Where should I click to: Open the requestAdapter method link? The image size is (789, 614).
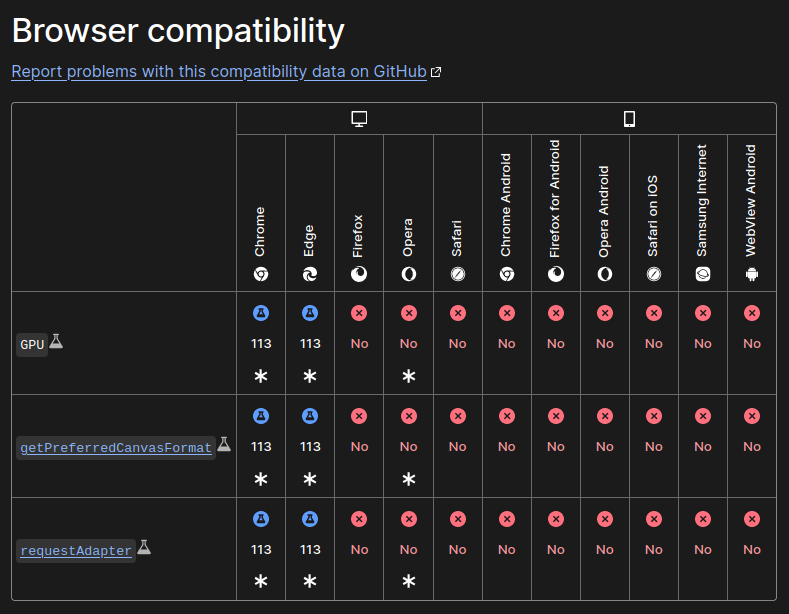[x=76, y=551]
